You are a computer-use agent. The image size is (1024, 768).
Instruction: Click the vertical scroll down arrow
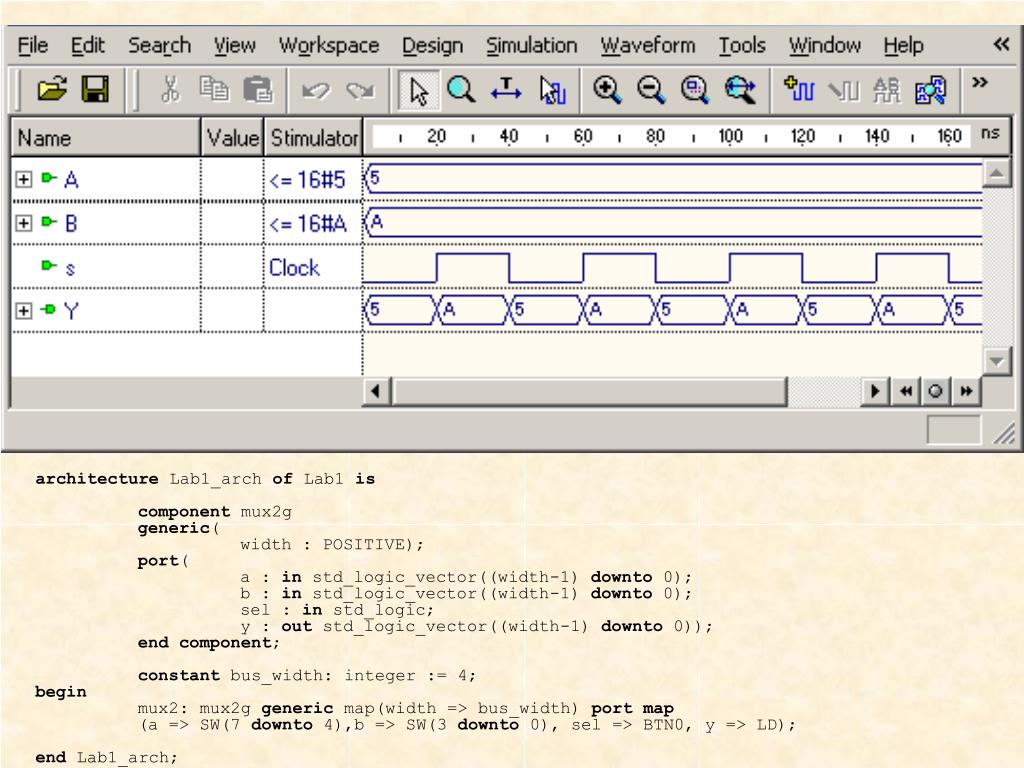click(x=996, y=360)
